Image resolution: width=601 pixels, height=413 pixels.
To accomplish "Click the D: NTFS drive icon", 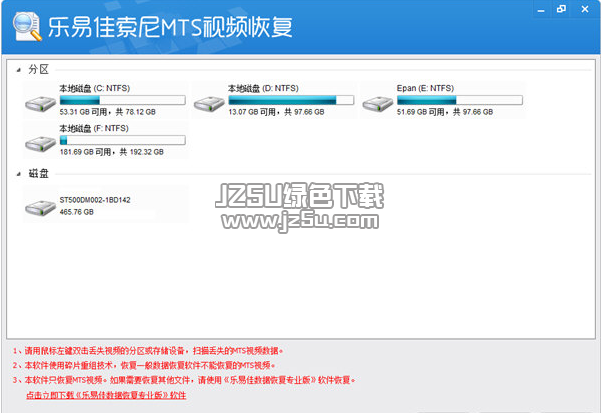I will point(209,104).
